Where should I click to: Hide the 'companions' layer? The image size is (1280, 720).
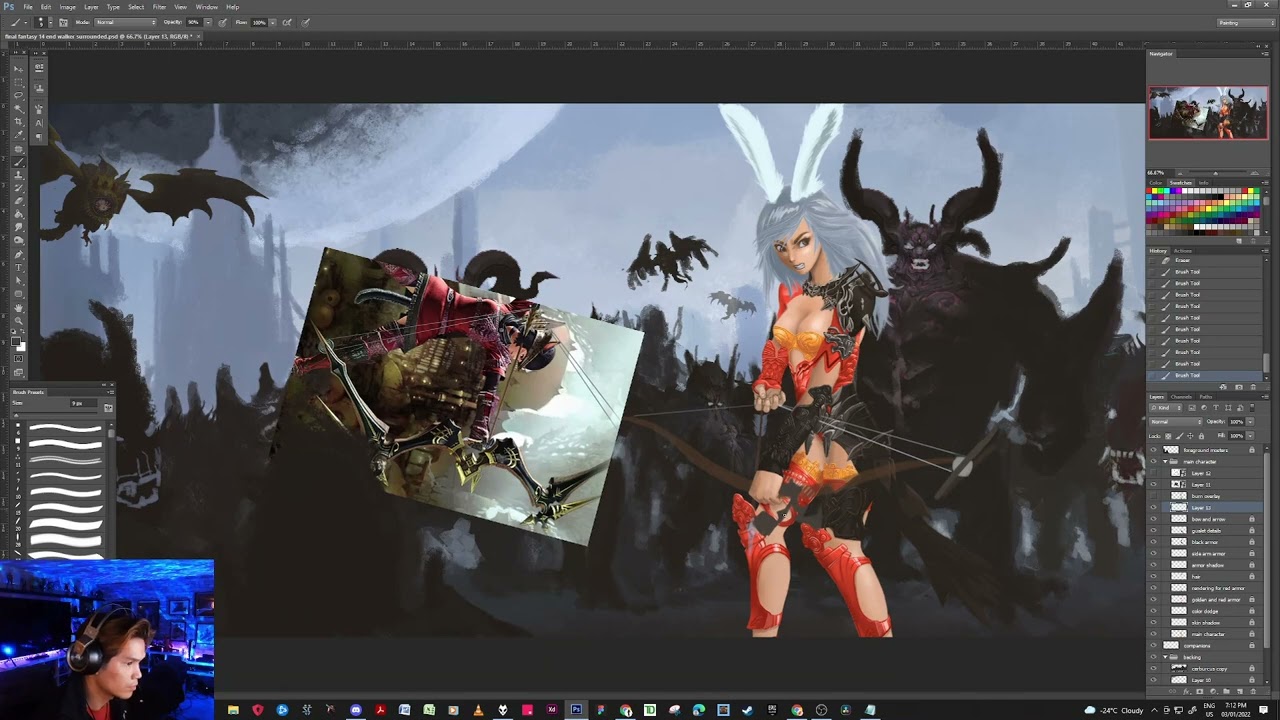1153,646
